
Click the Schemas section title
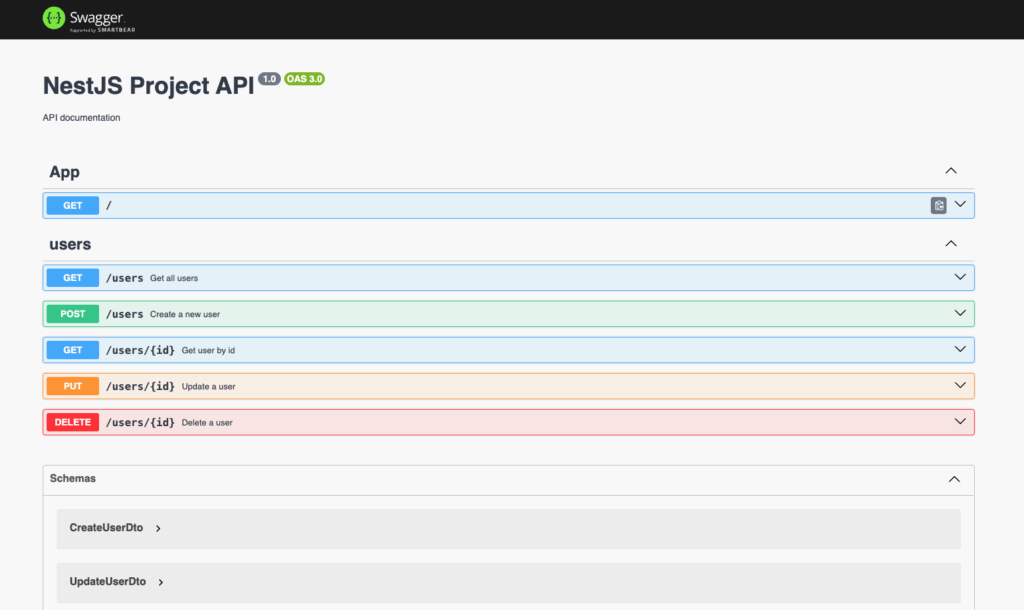pos(73,479)
